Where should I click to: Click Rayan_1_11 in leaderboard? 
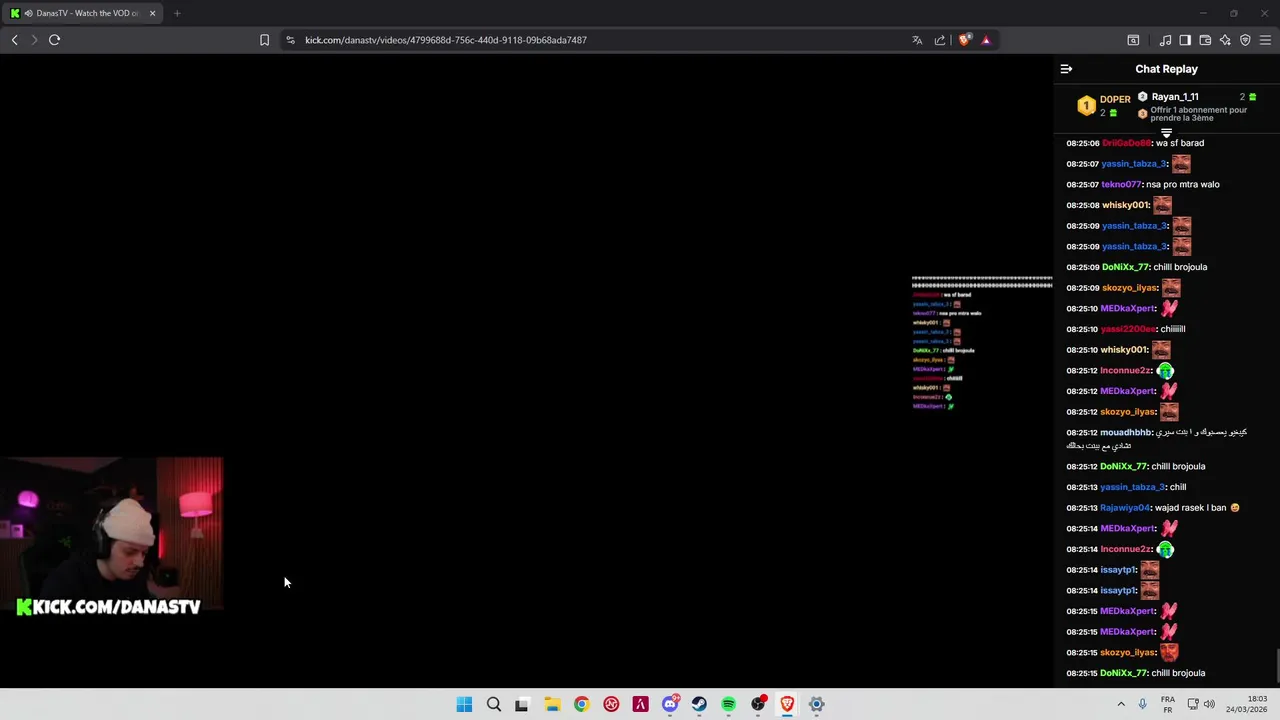click(1175, 97)
